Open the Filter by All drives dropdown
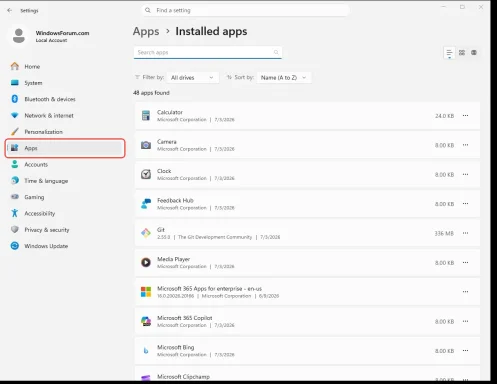497x384 pixels. [x=193, y=78]
